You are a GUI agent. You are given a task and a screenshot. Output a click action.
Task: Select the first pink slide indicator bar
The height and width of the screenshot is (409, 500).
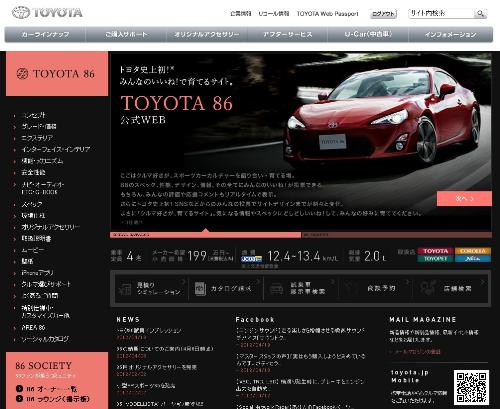(205, 235)
